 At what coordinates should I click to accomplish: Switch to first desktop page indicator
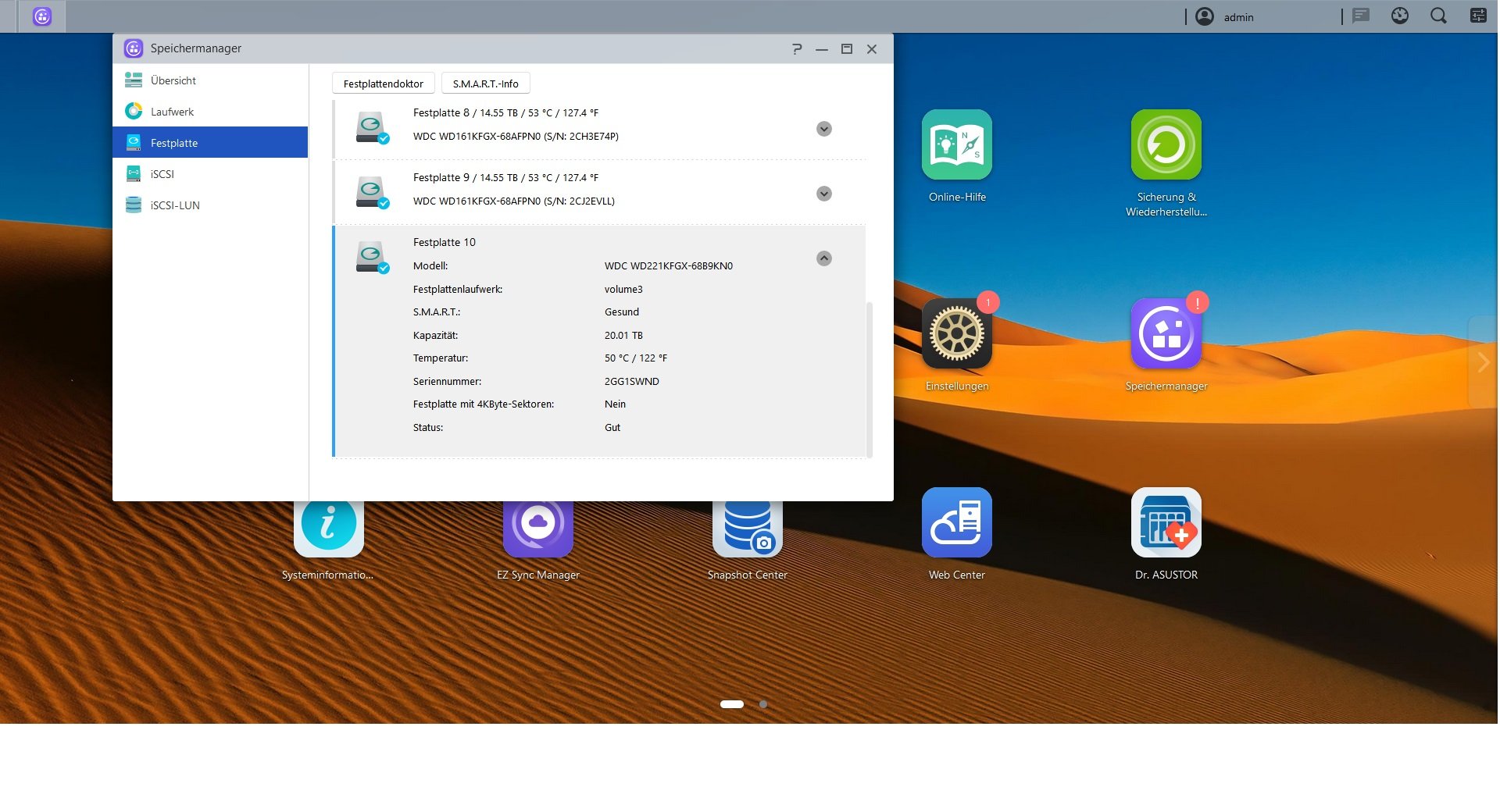(x=732, y=704)
